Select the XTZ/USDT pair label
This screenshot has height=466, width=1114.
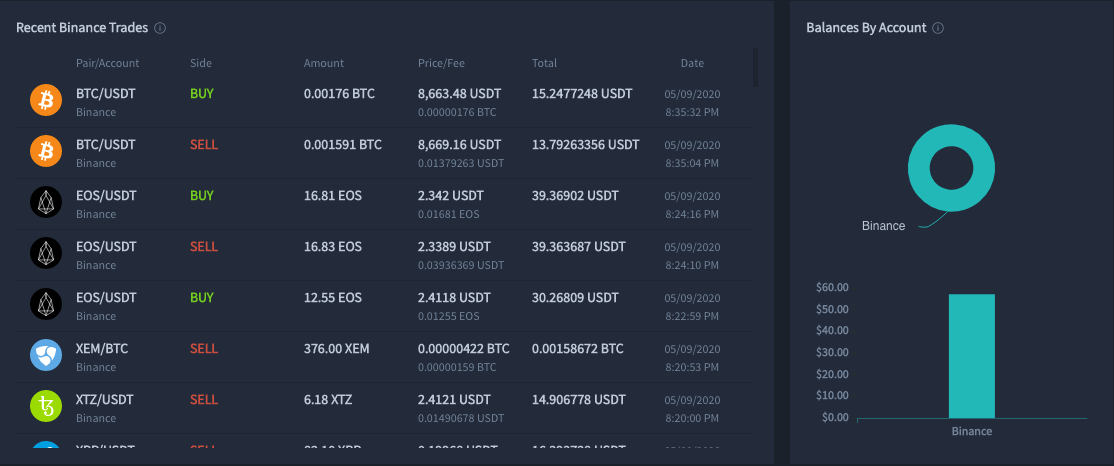point(105,400)
